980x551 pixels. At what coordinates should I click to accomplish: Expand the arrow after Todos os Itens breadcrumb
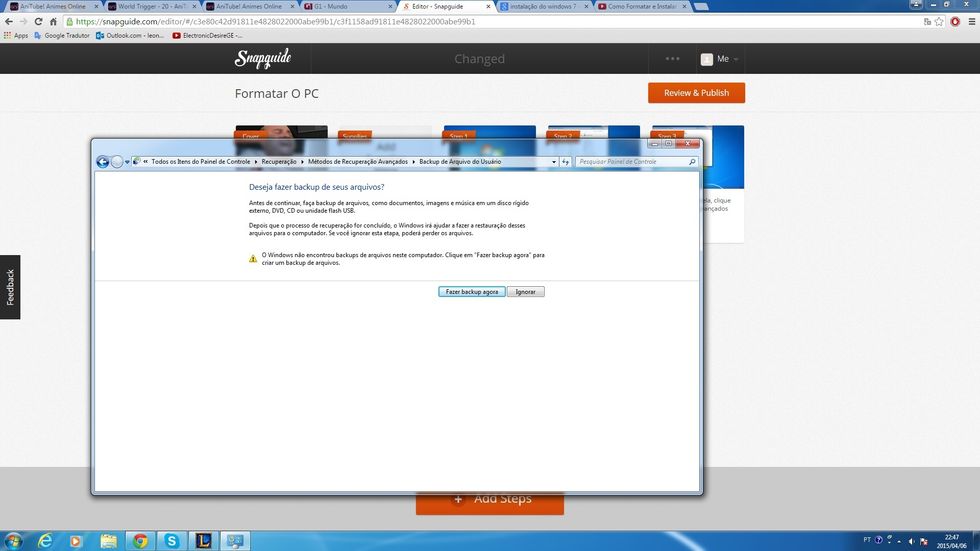(256, 162)
